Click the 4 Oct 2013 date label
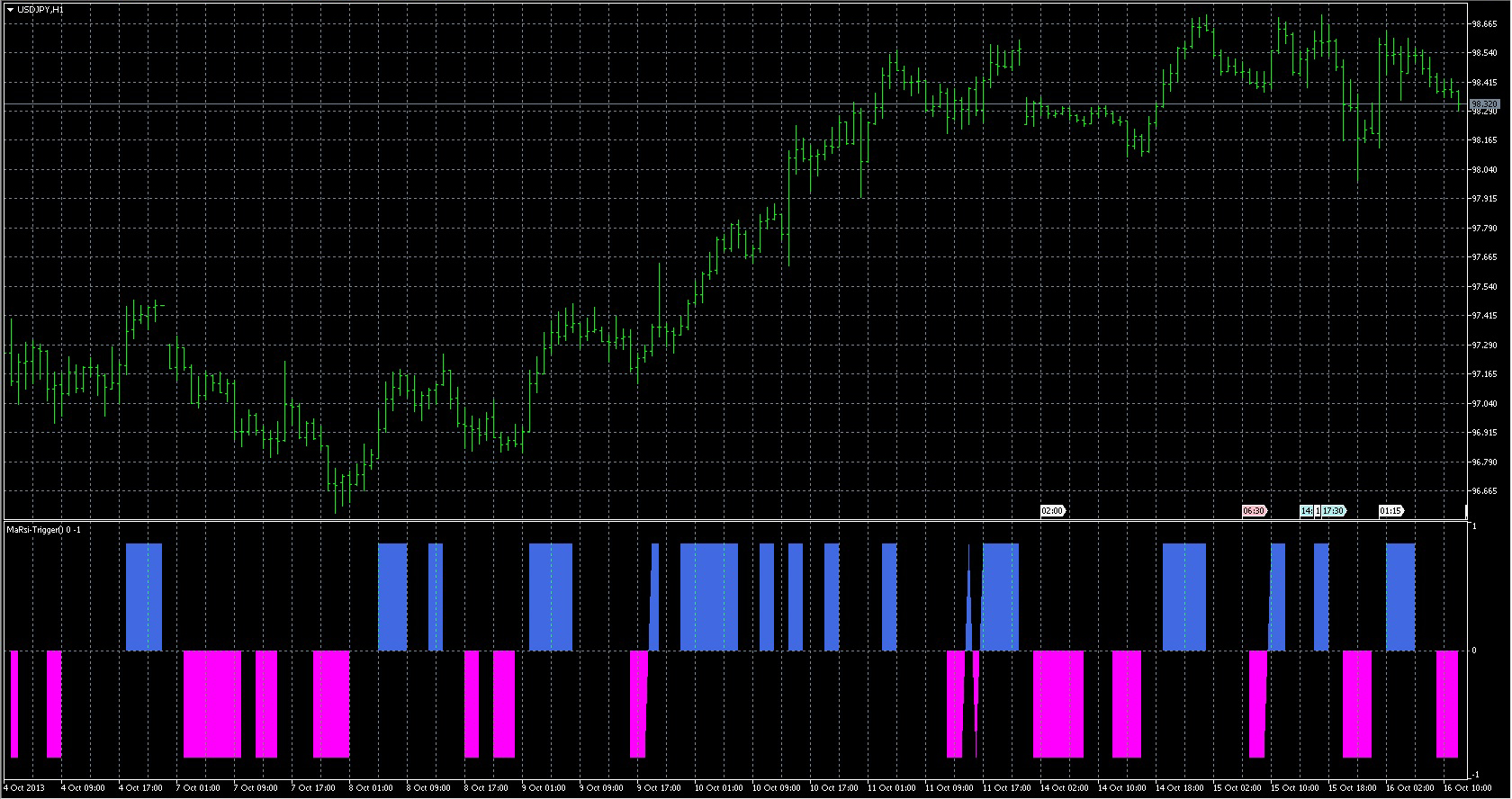The image size is (1512, 799). (24, 788)
